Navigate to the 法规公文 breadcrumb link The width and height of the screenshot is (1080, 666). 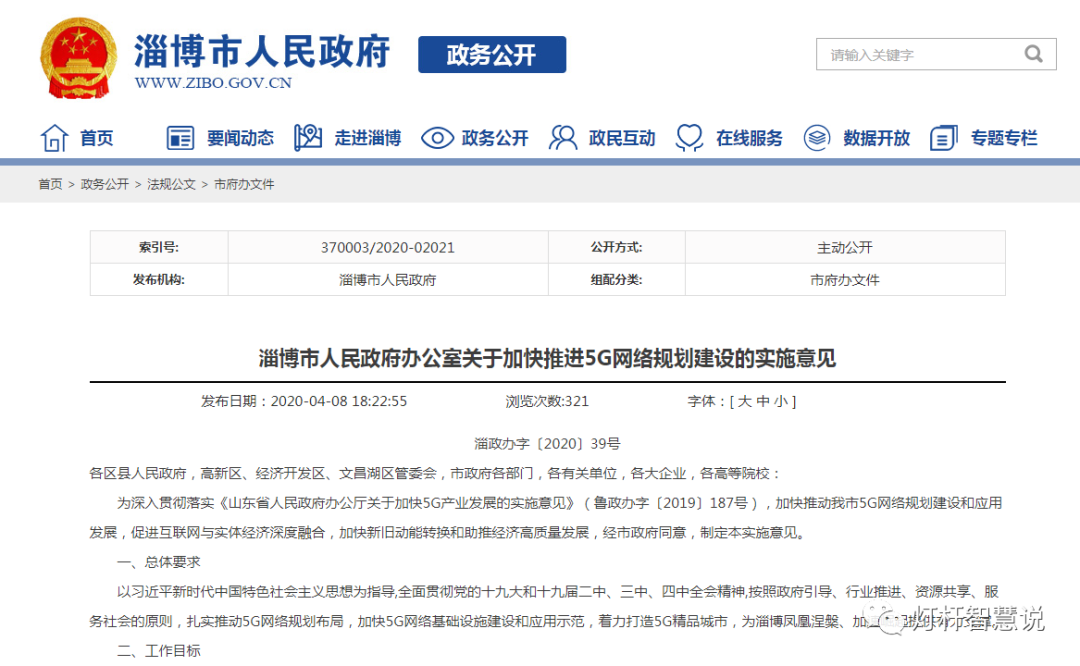[x=170, y=184]
